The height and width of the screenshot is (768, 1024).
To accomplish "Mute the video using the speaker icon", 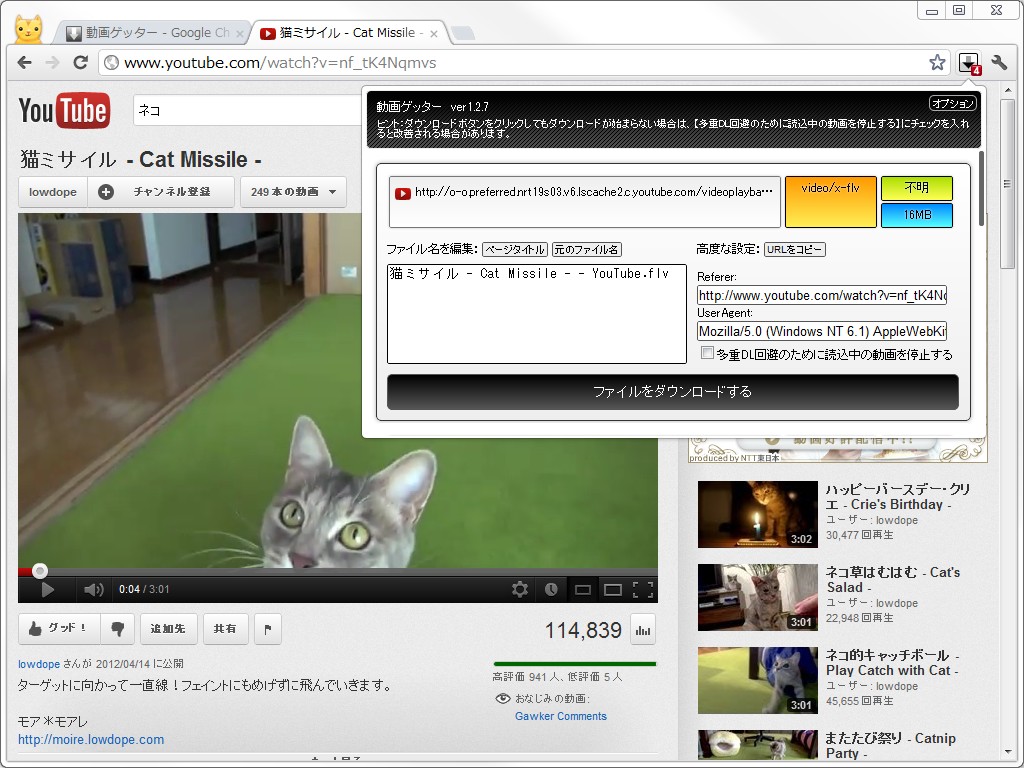I will click(x=93, y=590).
